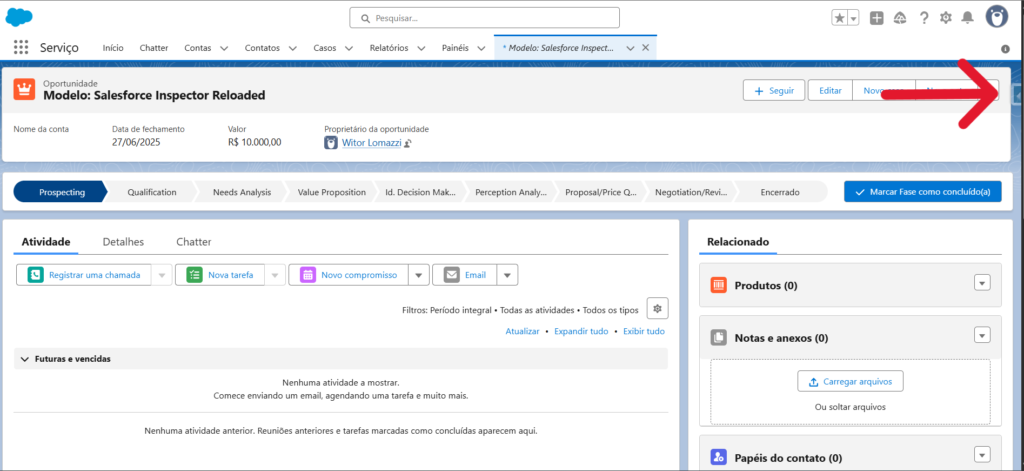Click the Oportunidade crown icon
The width and height of the screenshot is (1024, 471).
24,89
